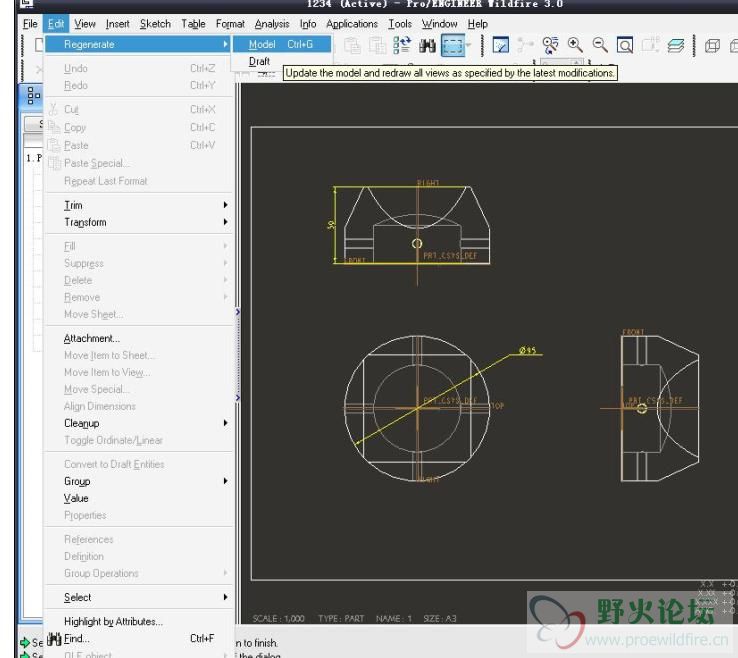Image resolution: width=738 pixels, height=658 pixels.
Task: Open the View menu
Action: coord(85,24)
